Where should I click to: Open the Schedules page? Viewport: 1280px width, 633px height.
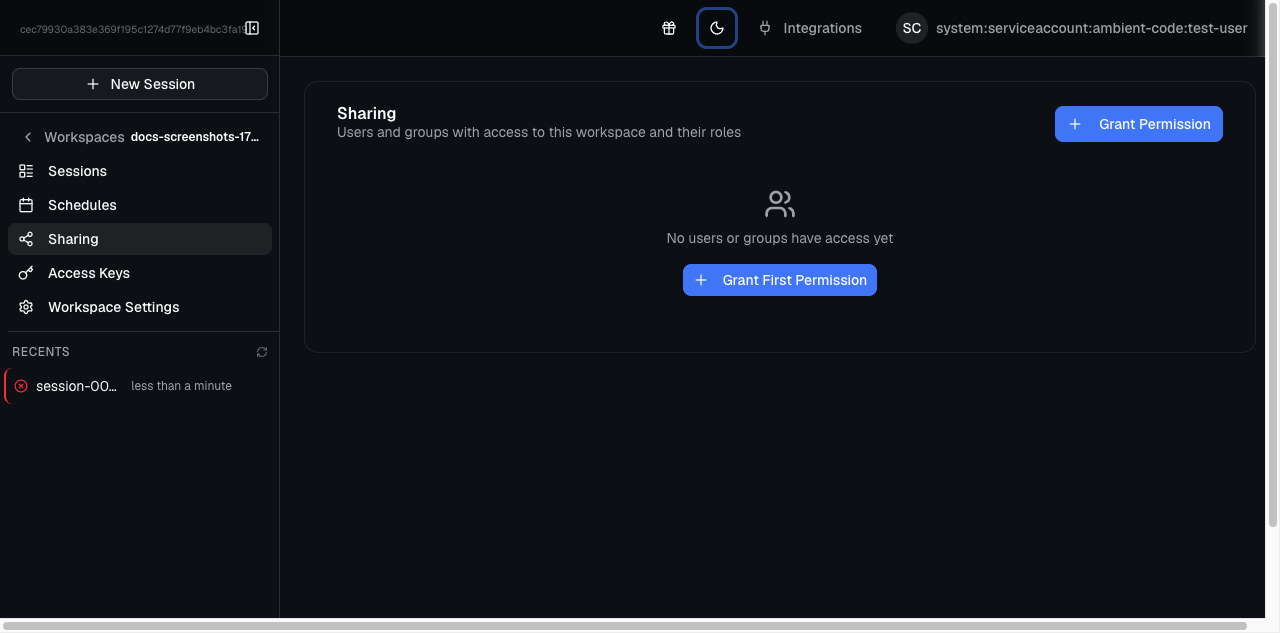coord(82,205)
